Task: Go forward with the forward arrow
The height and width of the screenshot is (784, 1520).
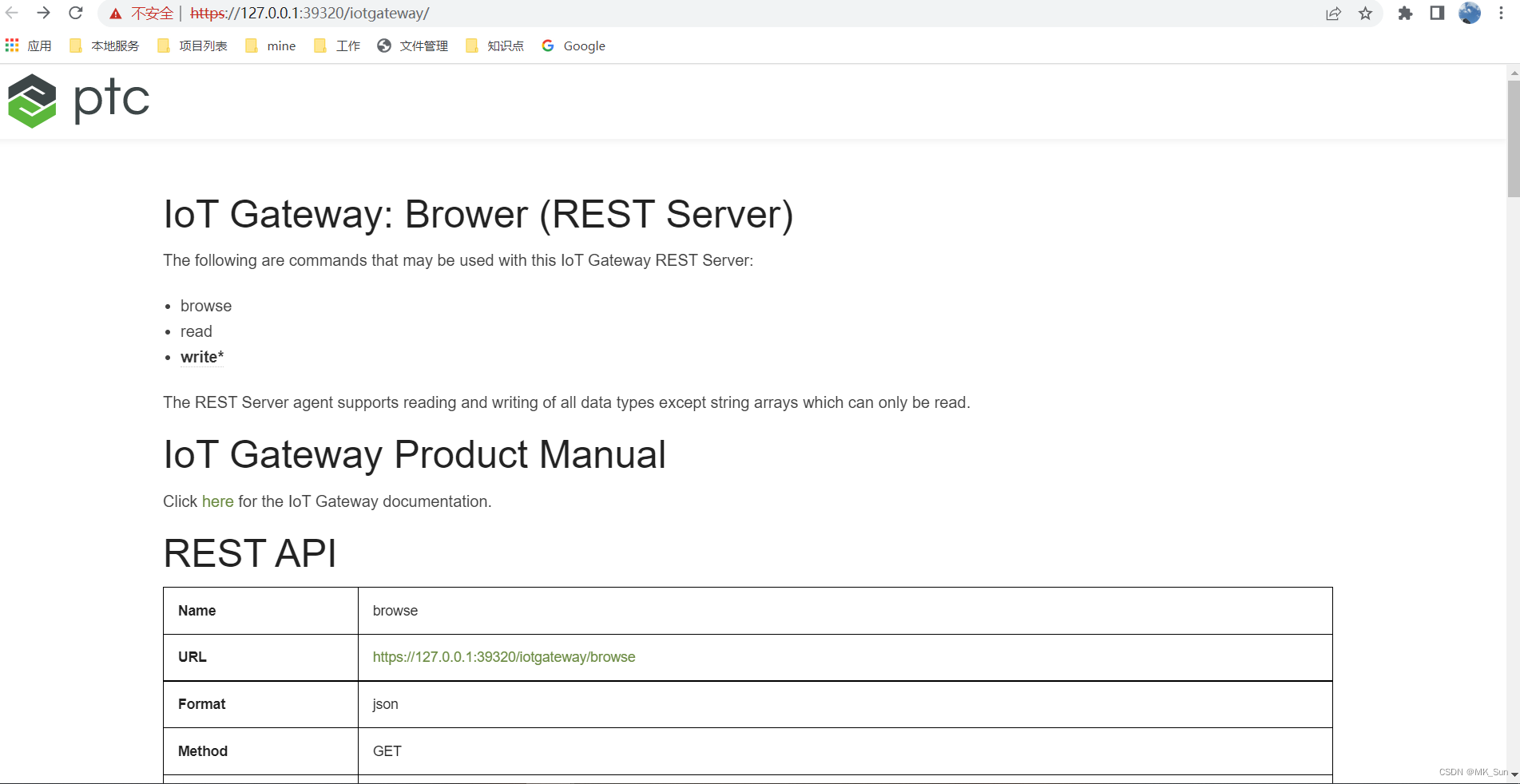Action: (x=44, y=13)
